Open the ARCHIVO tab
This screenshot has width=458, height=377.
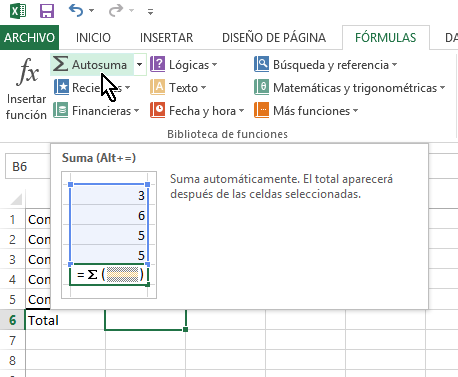[x=29, y=37]
